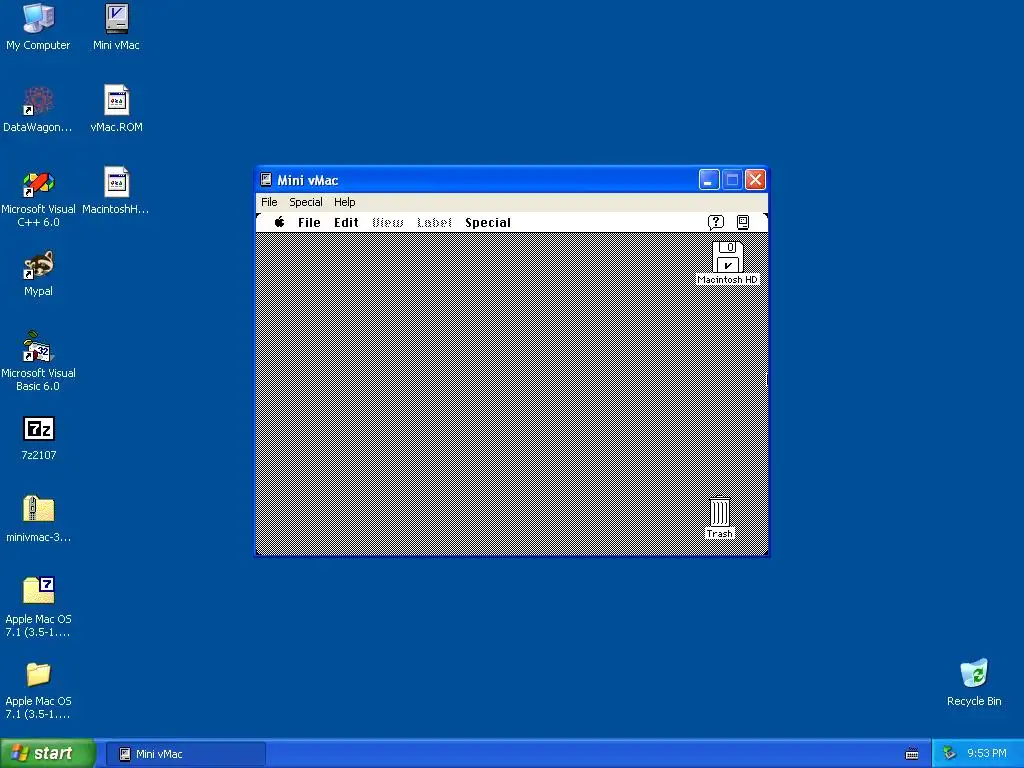This screenshot has width=1024, height=768.
Task: Open Mini vMac window's Help menu
Action: click(x=344, y=202)
